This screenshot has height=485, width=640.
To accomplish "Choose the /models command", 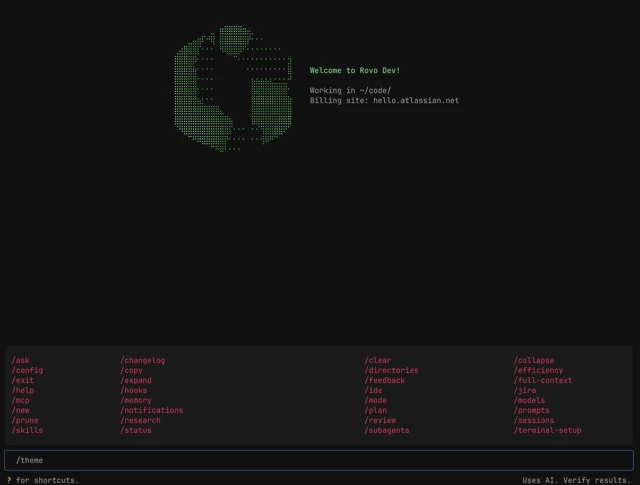I will click(529, 400).
